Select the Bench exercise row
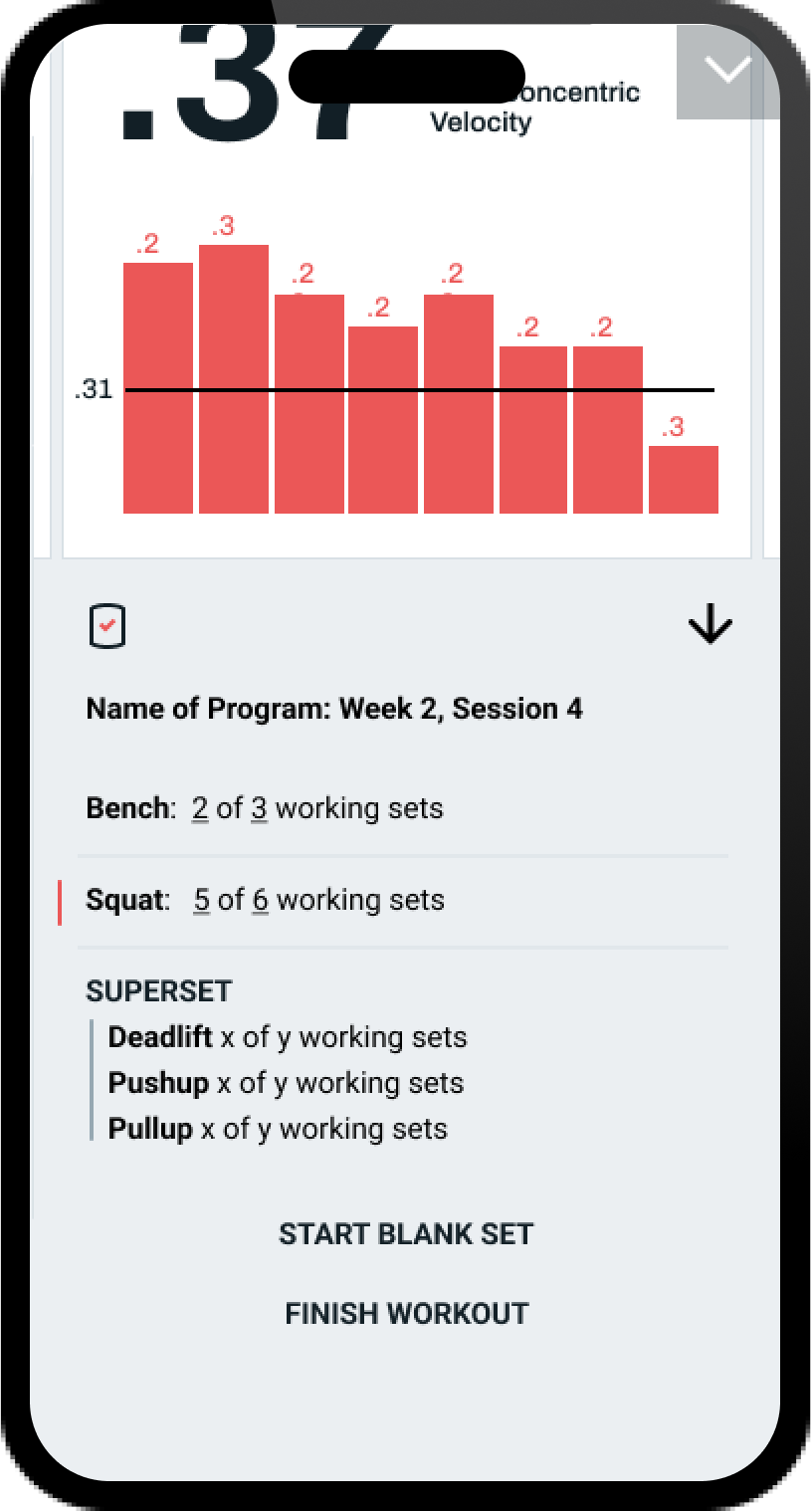 tap(265, 808)
